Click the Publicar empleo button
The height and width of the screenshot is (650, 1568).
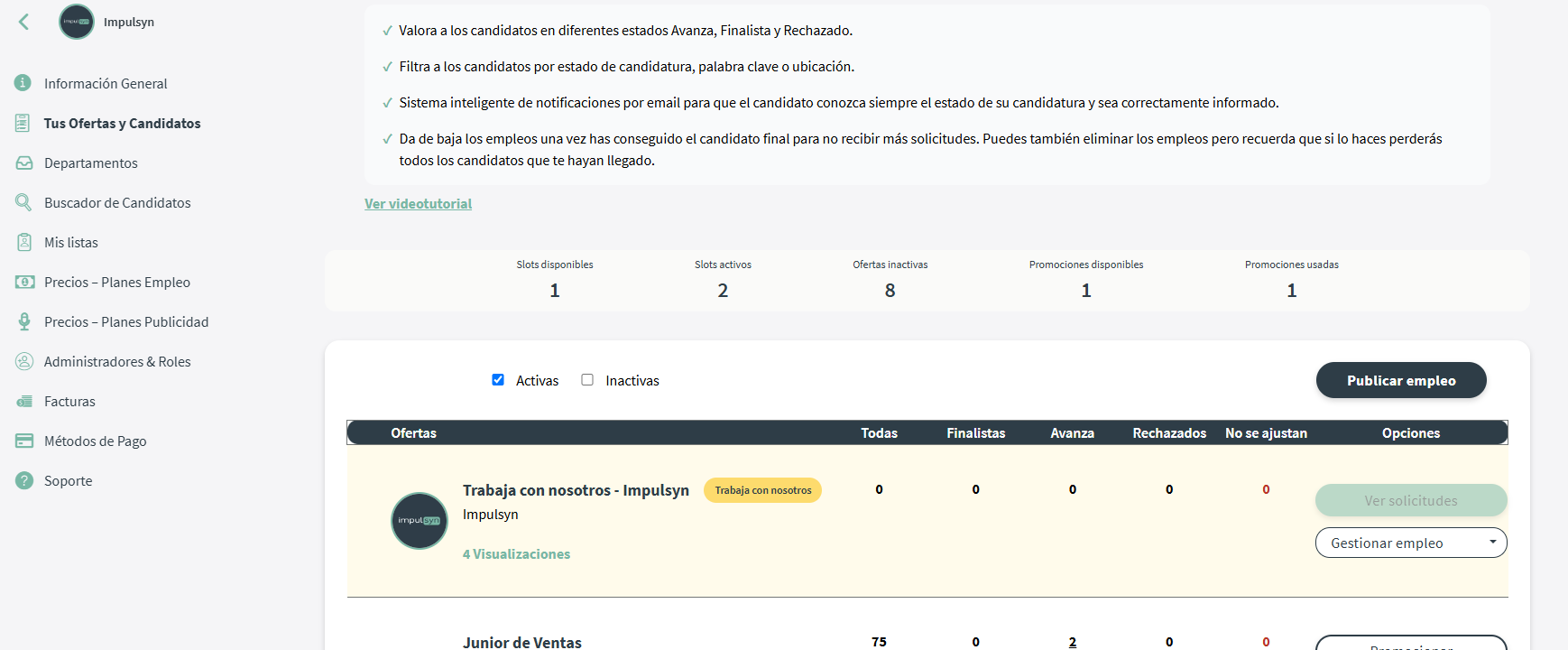pos(1401,380)
